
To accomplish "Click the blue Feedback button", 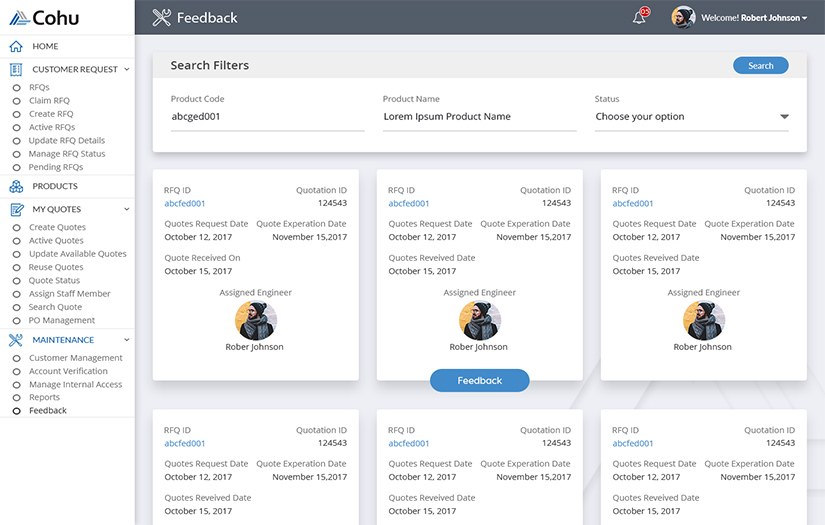I will coord(479,381).
